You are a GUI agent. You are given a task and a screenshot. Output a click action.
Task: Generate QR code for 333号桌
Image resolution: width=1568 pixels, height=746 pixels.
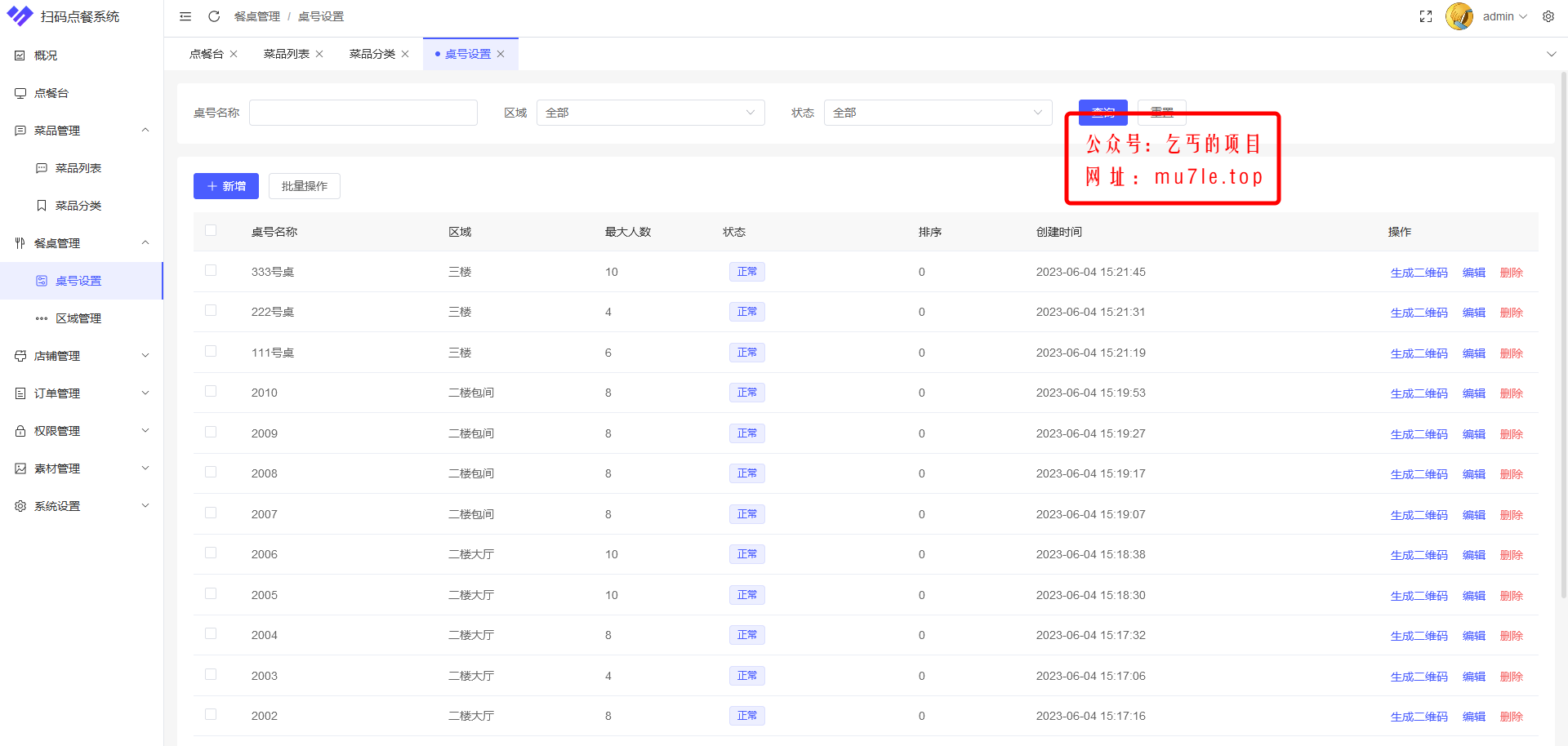(1419, 273)
